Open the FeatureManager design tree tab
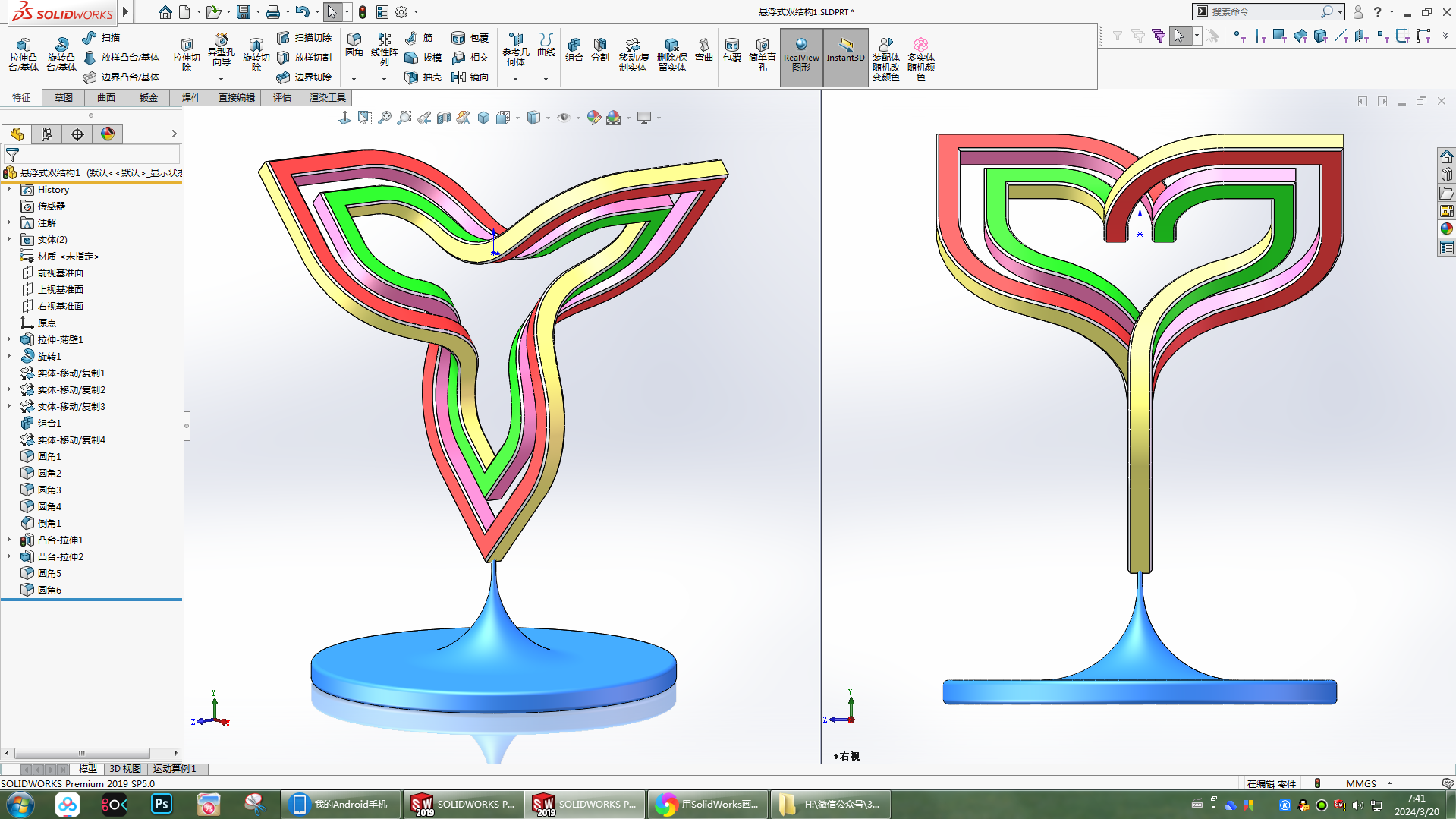 tap(17, 134)
